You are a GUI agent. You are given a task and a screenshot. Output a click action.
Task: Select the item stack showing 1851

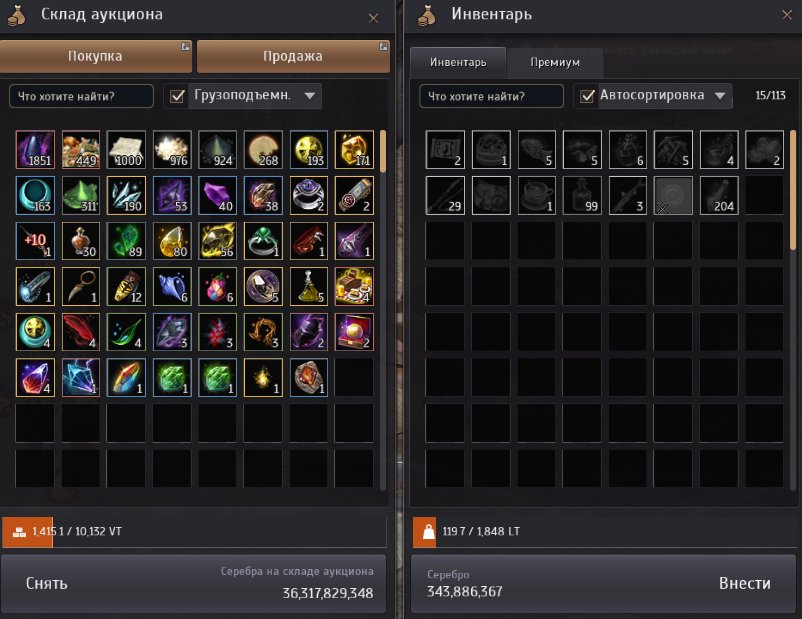pyautogui.click(x=35, y=149)
